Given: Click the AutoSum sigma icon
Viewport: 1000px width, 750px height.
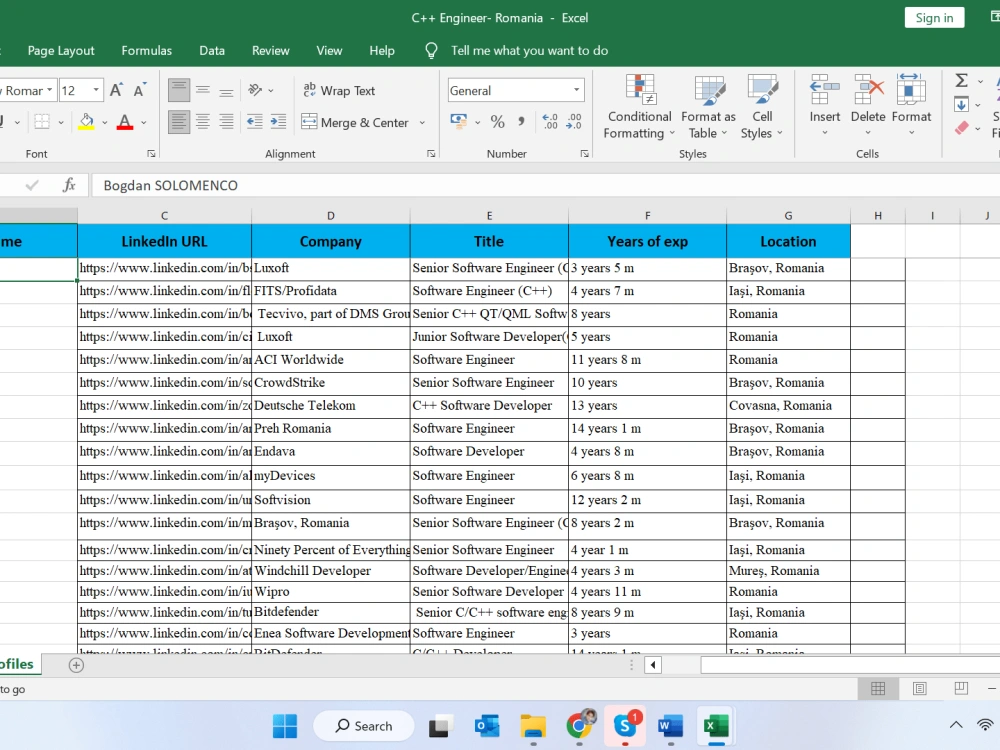Looking at the screenshot, I should click(961, 81).
